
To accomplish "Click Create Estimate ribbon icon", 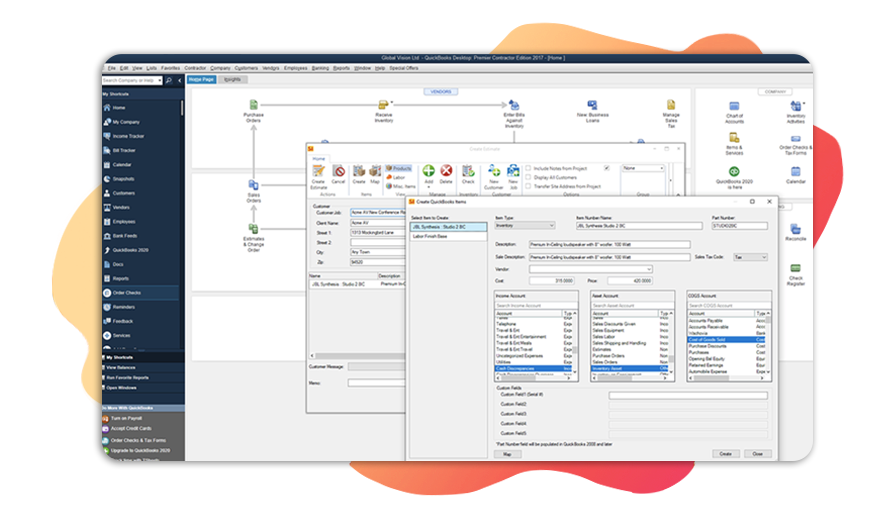I will tap(318, 171).
